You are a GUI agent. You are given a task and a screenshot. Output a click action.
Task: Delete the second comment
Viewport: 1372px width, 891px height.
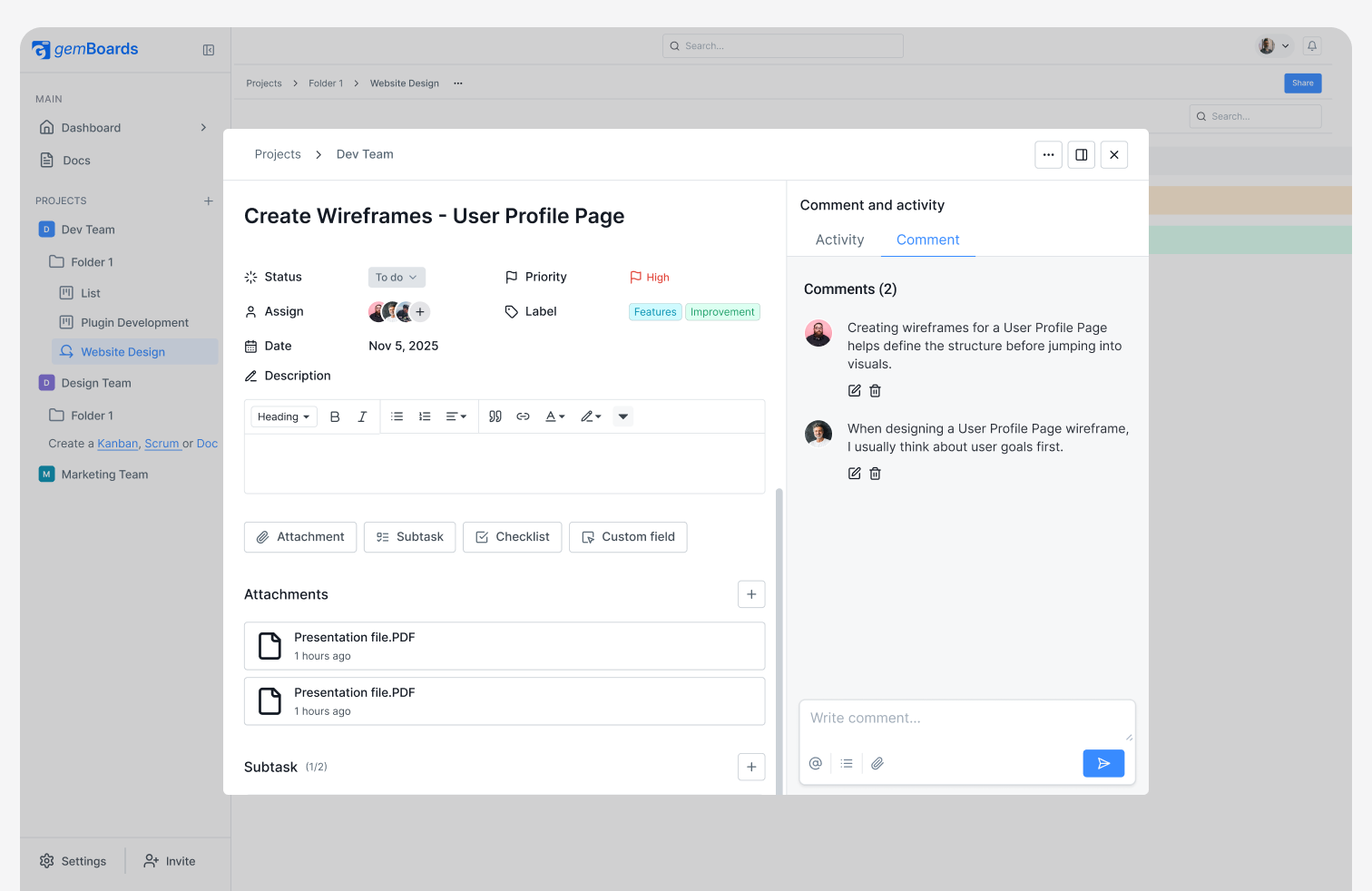tap(875, 473)
